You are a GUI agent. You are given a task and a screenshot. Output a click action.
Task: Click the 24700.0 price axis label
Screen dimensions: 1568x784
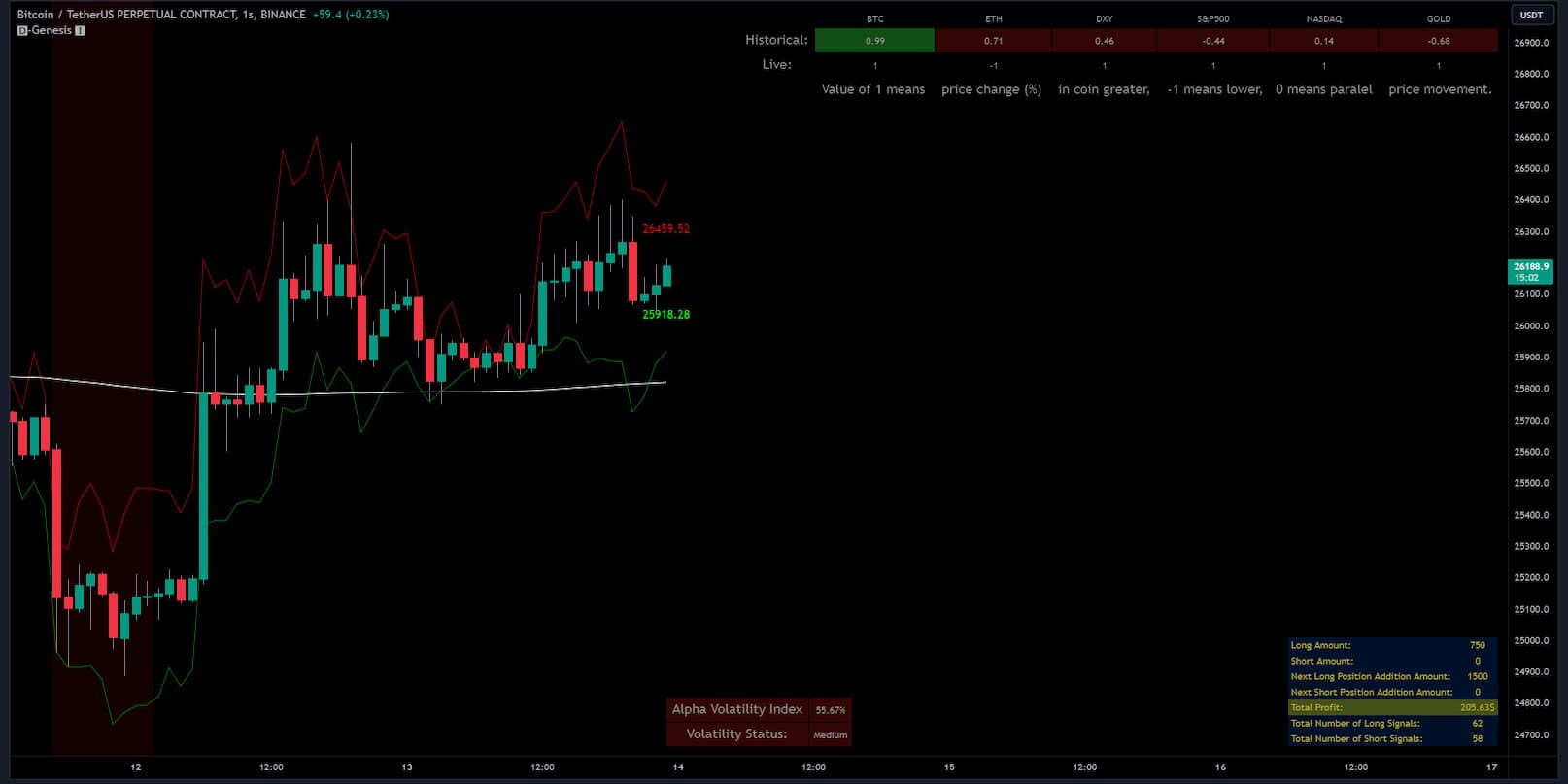click(x=1531, y=735)
